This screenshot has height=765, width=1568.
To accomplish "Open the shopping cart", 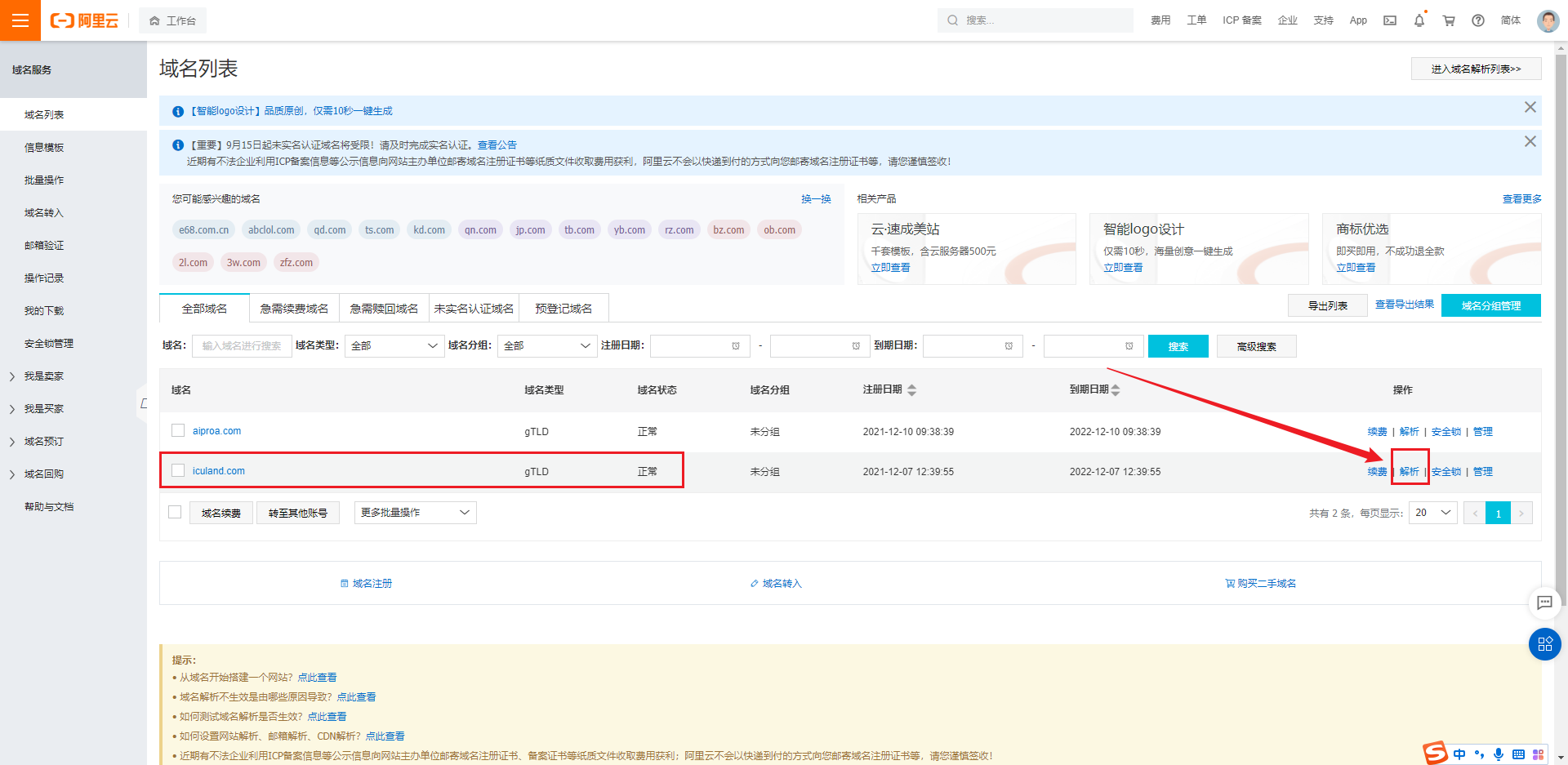I will pyautogui.click(x=1448, y=20).
